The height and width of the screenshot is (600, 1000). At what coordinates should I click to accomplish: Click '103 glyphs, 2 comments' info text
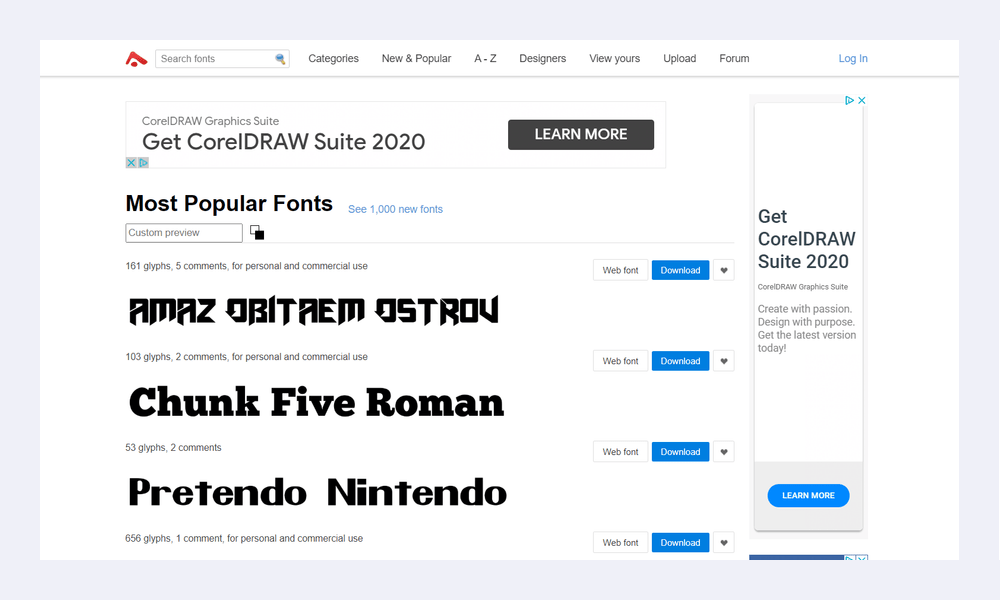tap(246, 357)
